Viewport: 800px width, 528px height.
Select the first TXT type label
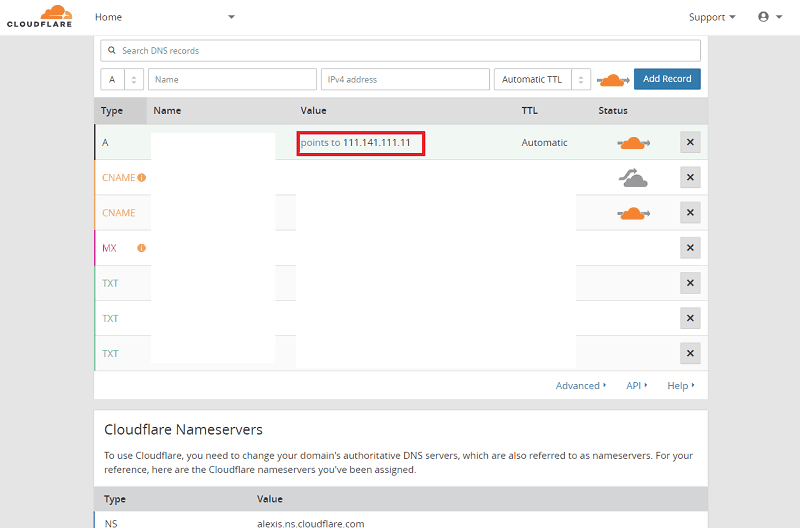[110, 283]
